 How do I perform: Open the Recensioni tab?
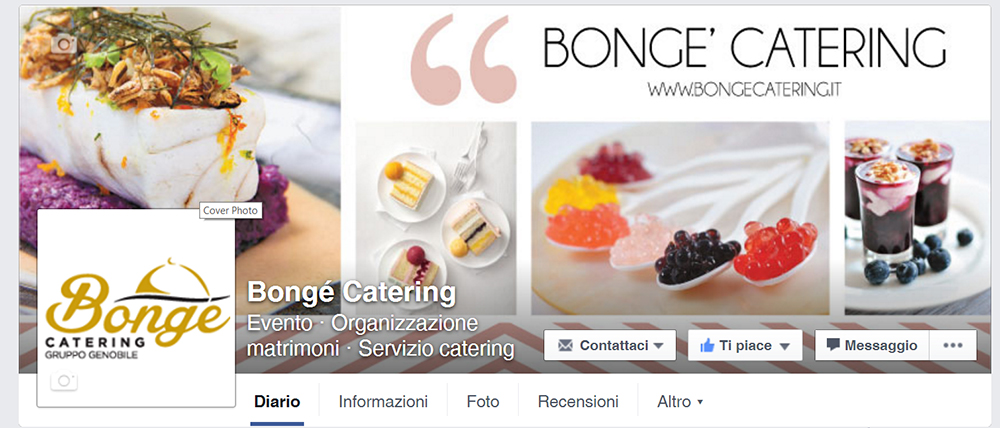point(578,402)
